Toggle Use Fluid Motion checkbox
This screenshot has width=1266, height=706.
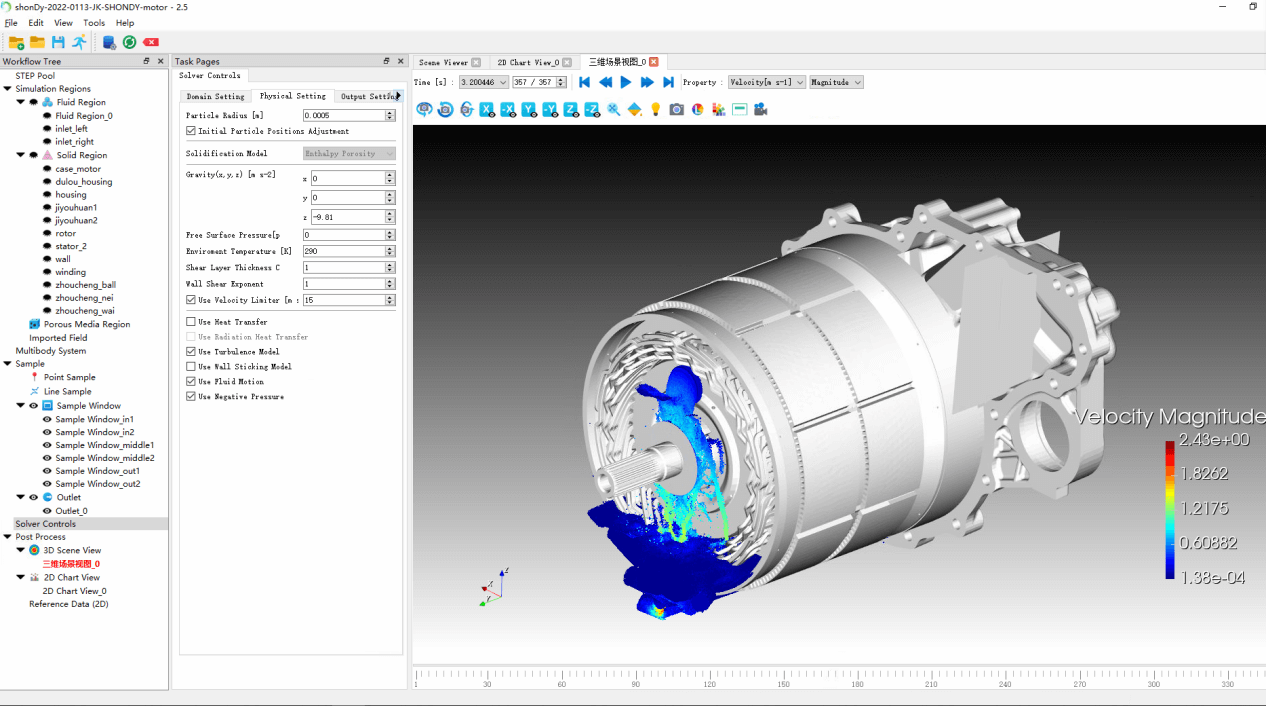click(x=191, y=382)
